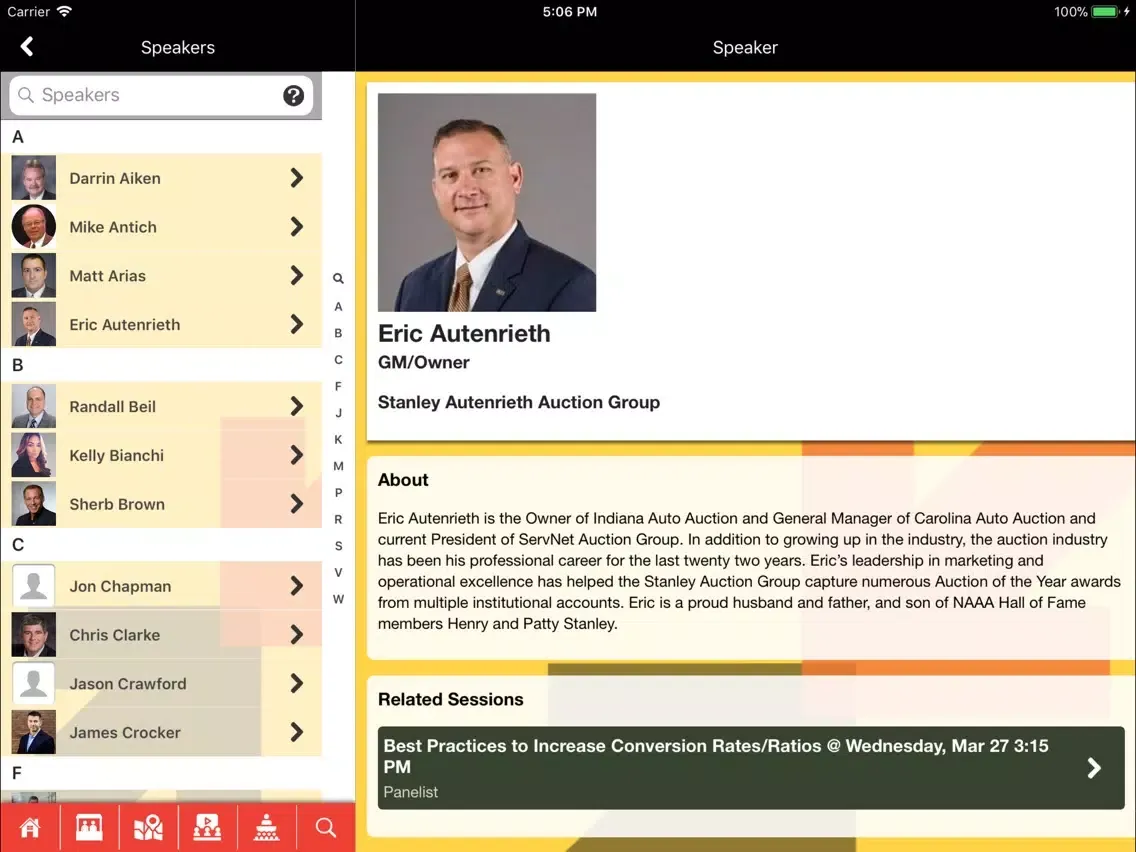Jump to letter C in index
The width and height of the screenshot is (1136, 852).
[x=338, y=360]
